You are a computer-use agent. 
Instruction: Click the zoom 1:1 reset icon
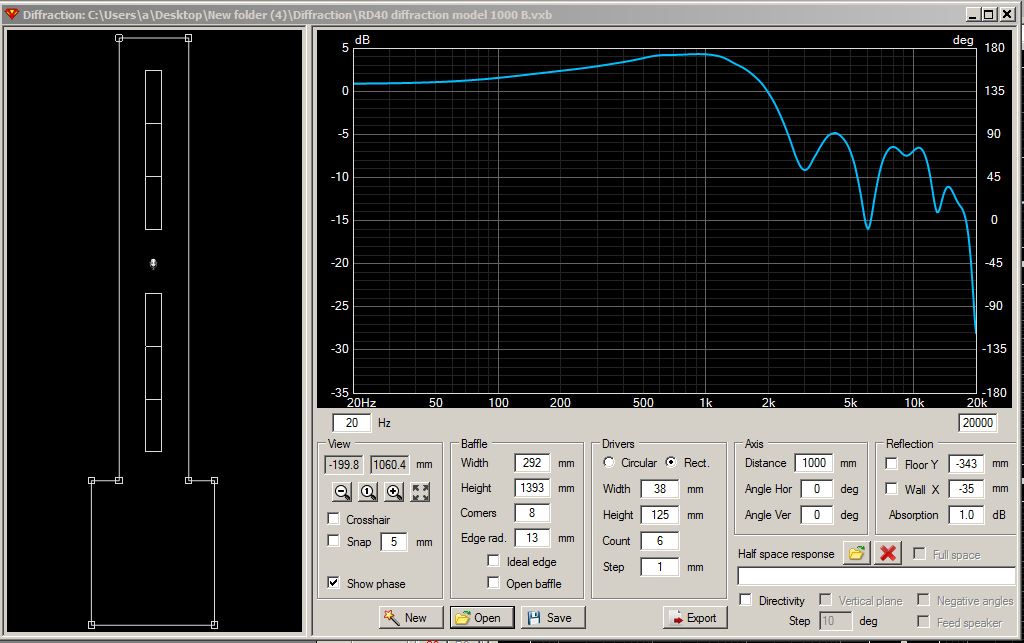point(368,492)
